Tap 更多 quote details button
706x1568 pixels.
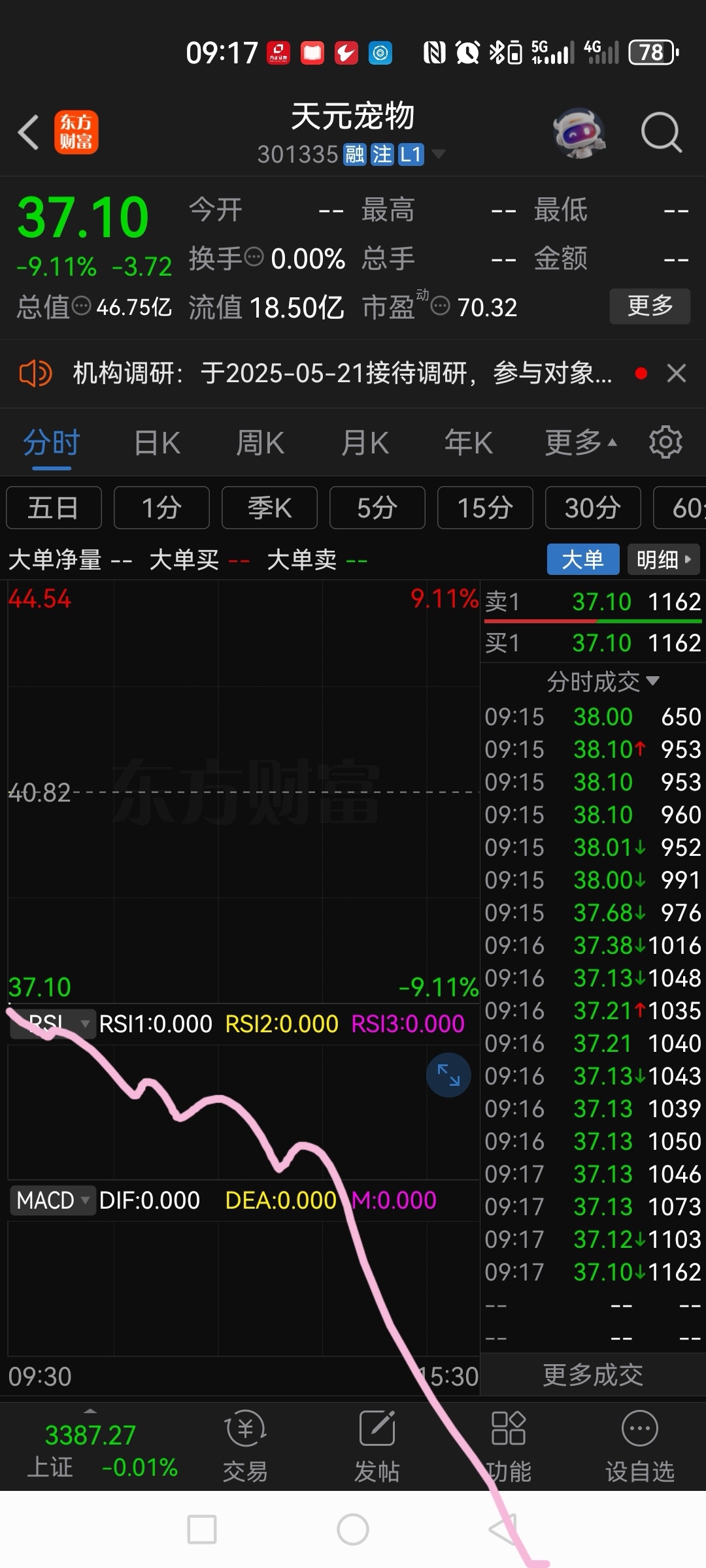tap(650, 306)
